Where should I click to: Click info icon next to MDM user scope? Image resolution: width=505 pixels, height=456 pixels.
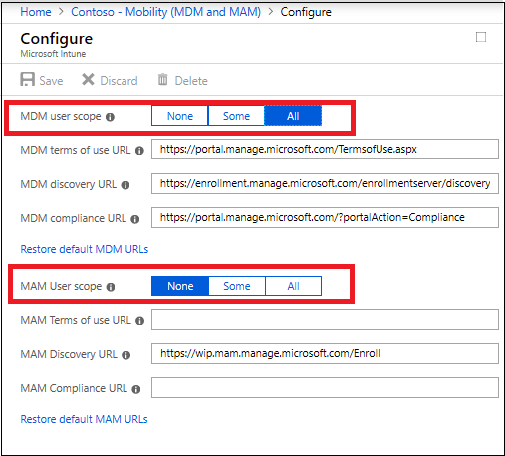click(110, 117)
